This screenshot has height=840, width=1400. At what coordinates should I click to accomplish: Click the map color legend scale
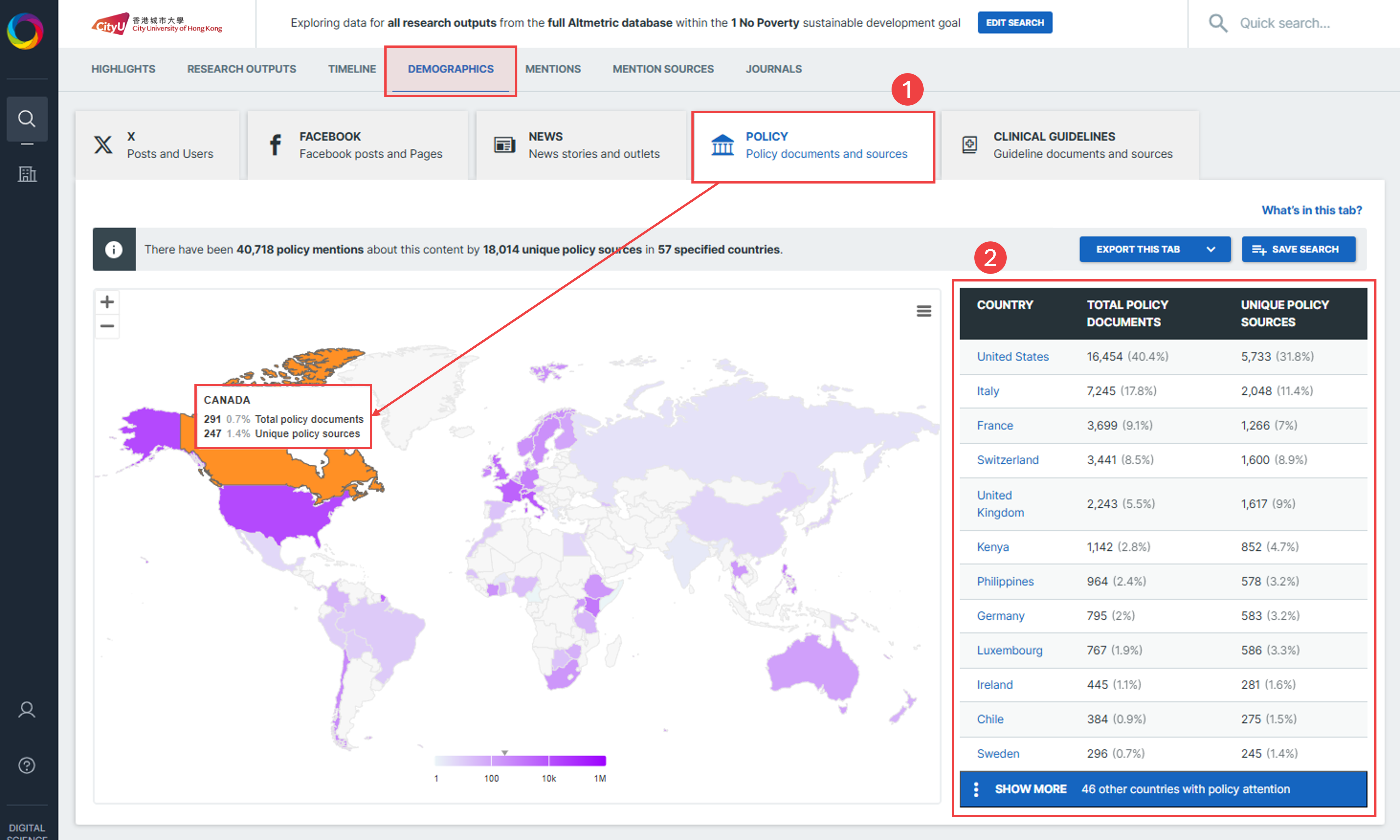pos(520,761)
